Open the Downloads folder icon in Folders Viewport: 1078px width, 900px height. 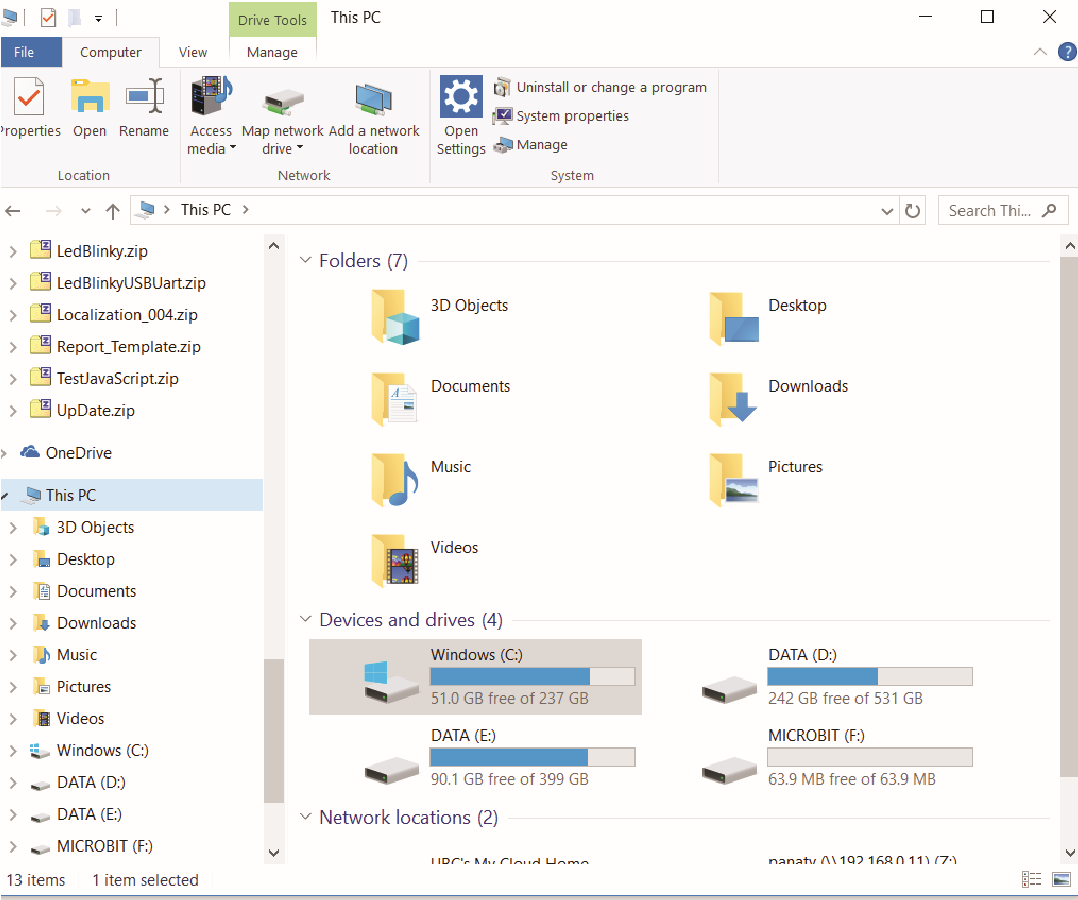[x=734, y=399]
